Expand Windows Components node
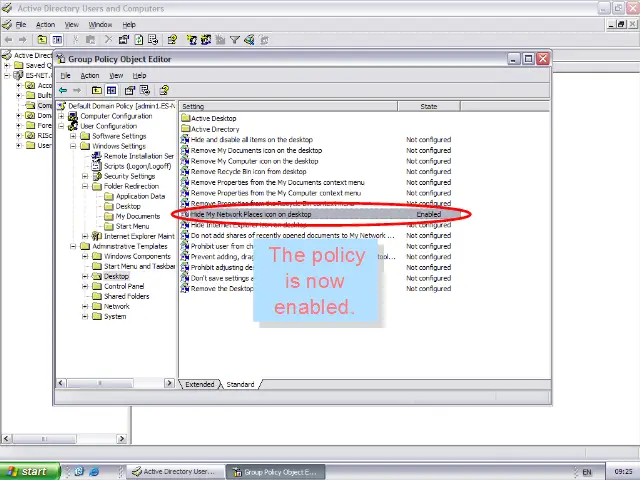Screen dimensions: 640x480 (x=85, y=256)
